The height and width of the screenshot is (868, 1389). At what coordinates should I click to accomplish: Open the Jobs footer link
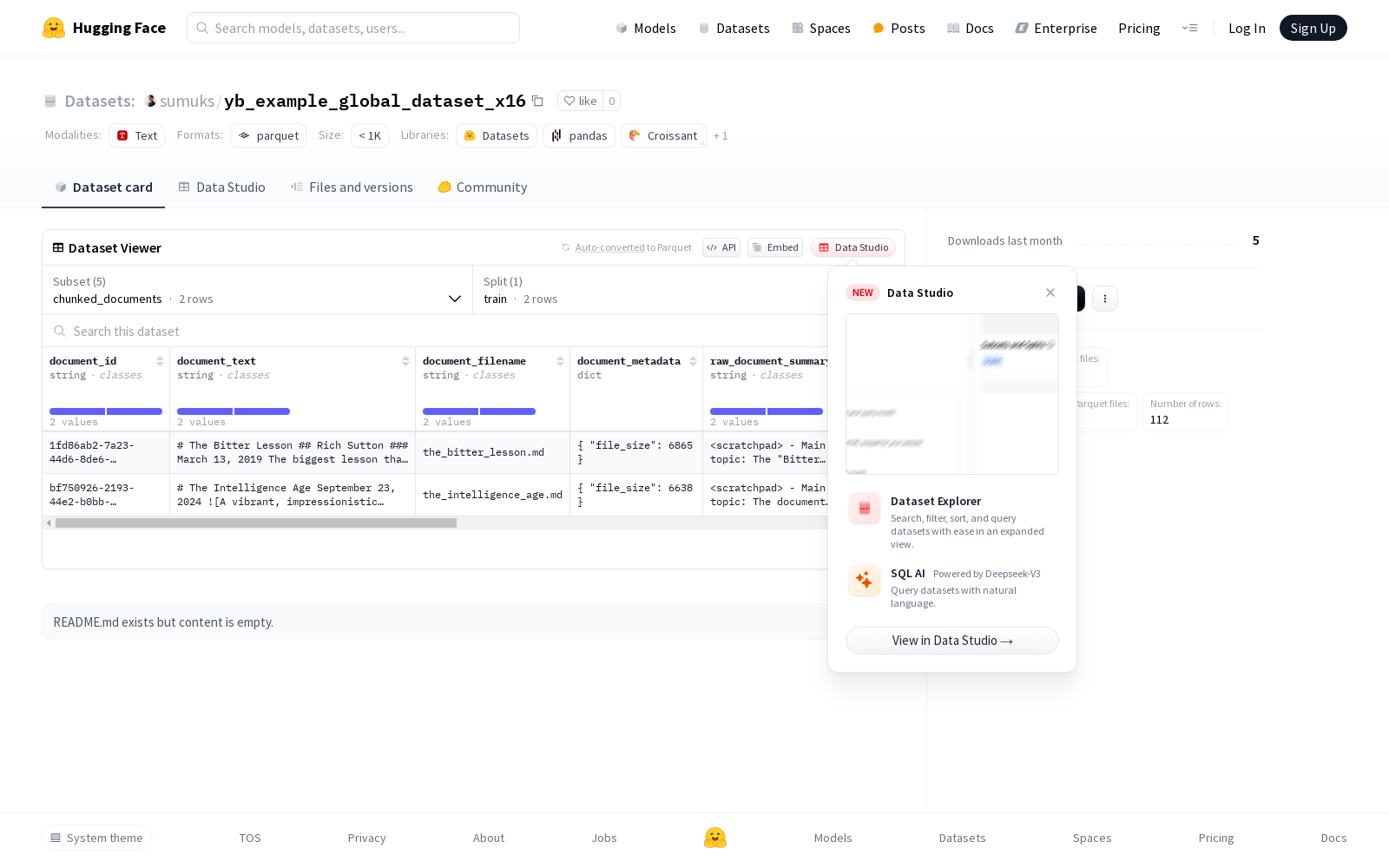pos(604,838)
